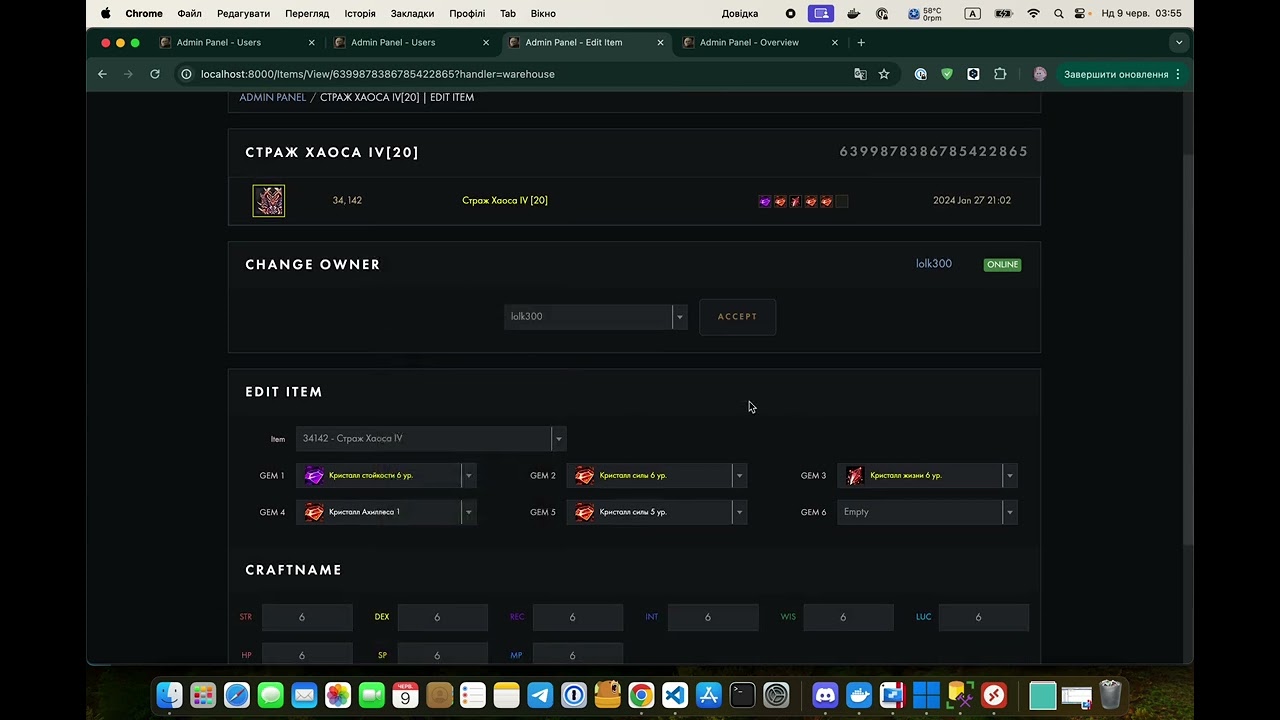Screen dimensions: 1280x720
Task: Click the Google Translate icon in address bar
Action: (x=860, y=74)
